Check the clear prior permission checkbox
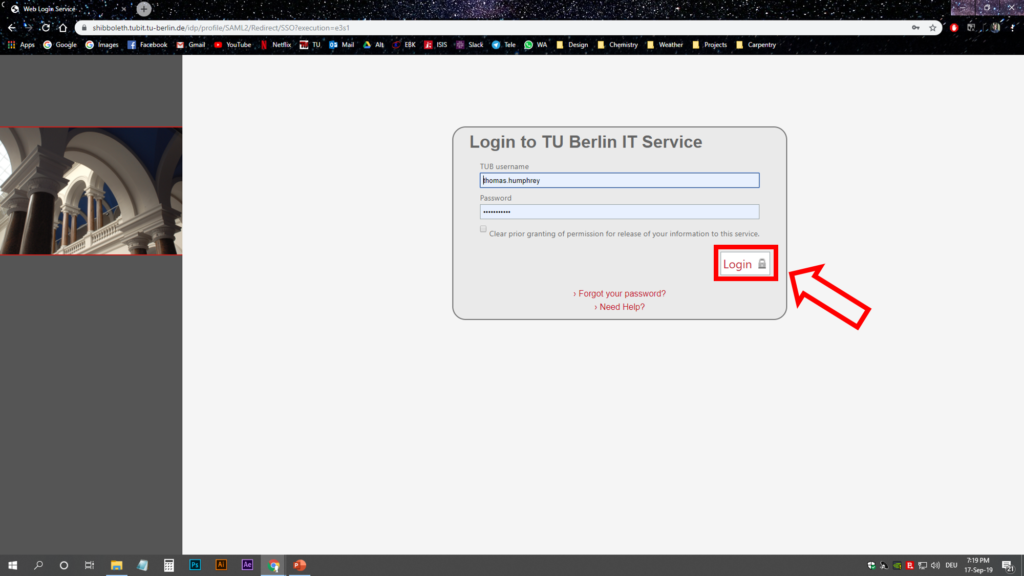The image size is (1024, 576). click(x=483, y=229)
